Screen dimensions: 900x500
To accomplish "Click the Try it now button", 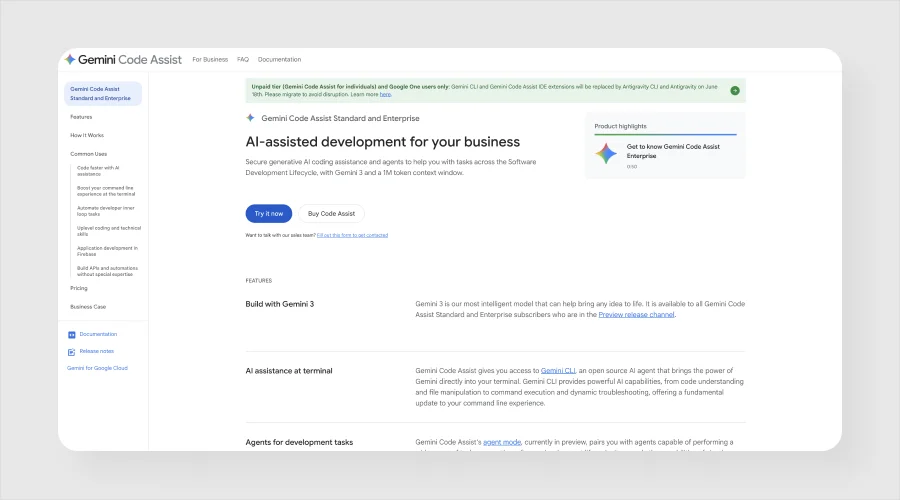I will point(269,214).
